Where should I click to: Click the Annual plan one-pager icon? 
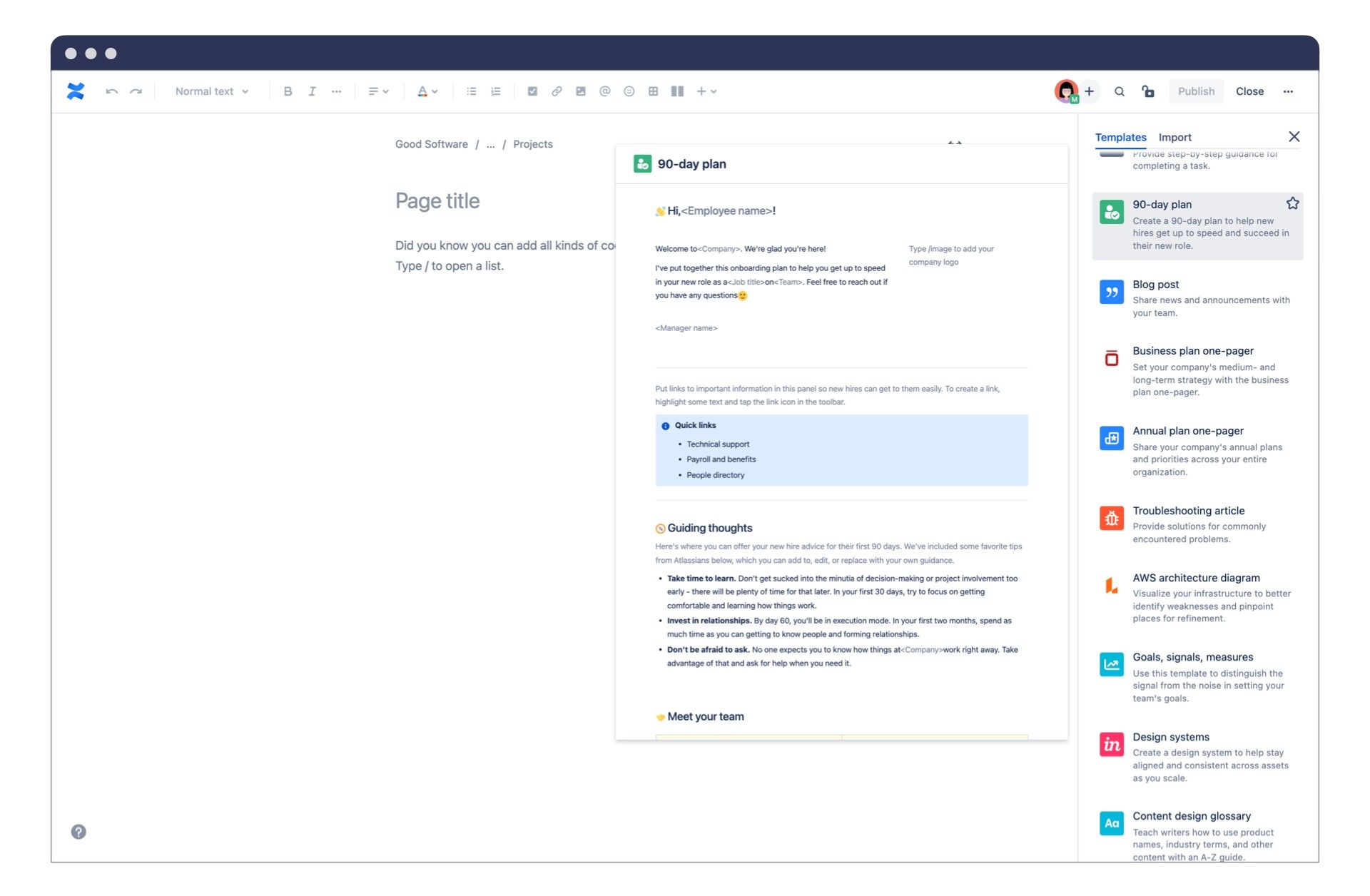pos(1112,438)
